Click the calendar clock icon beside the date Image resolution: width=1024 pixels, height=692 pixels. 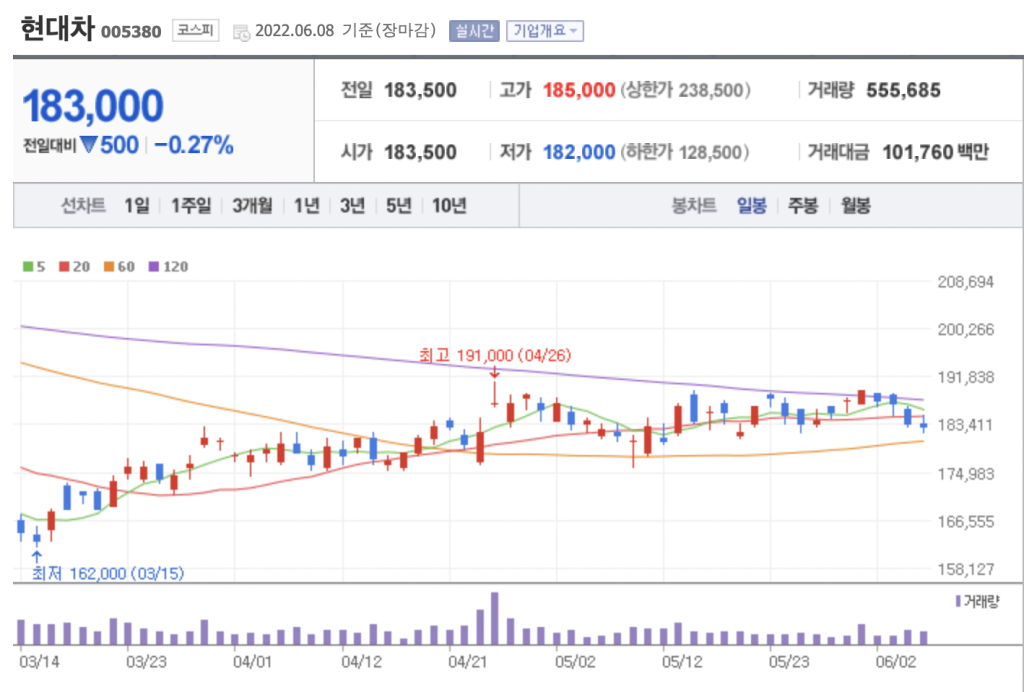click(x=241, y=32)
